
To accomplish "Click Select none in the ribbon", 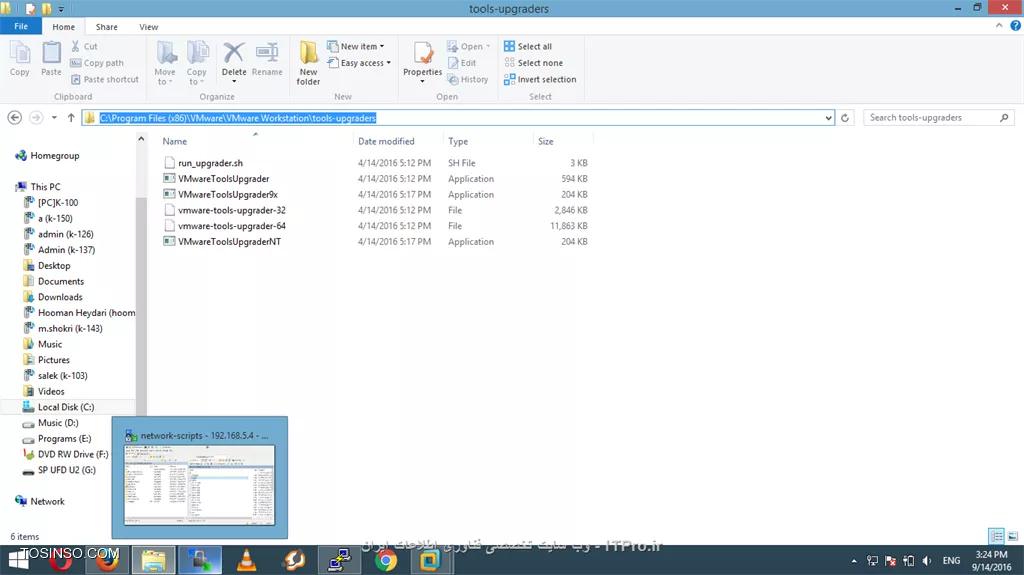I will [533, 63].
